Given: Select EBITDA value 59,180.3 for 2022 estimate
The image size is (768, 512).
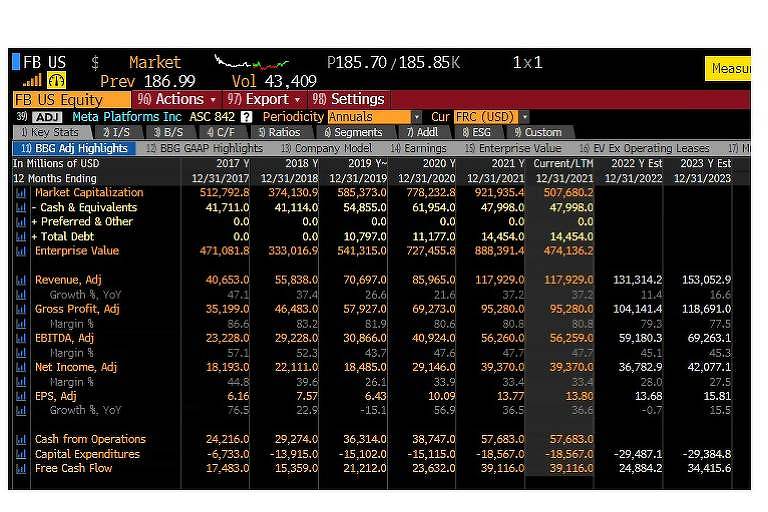Looking at the screenshot, I should click(x=640, y=338).
